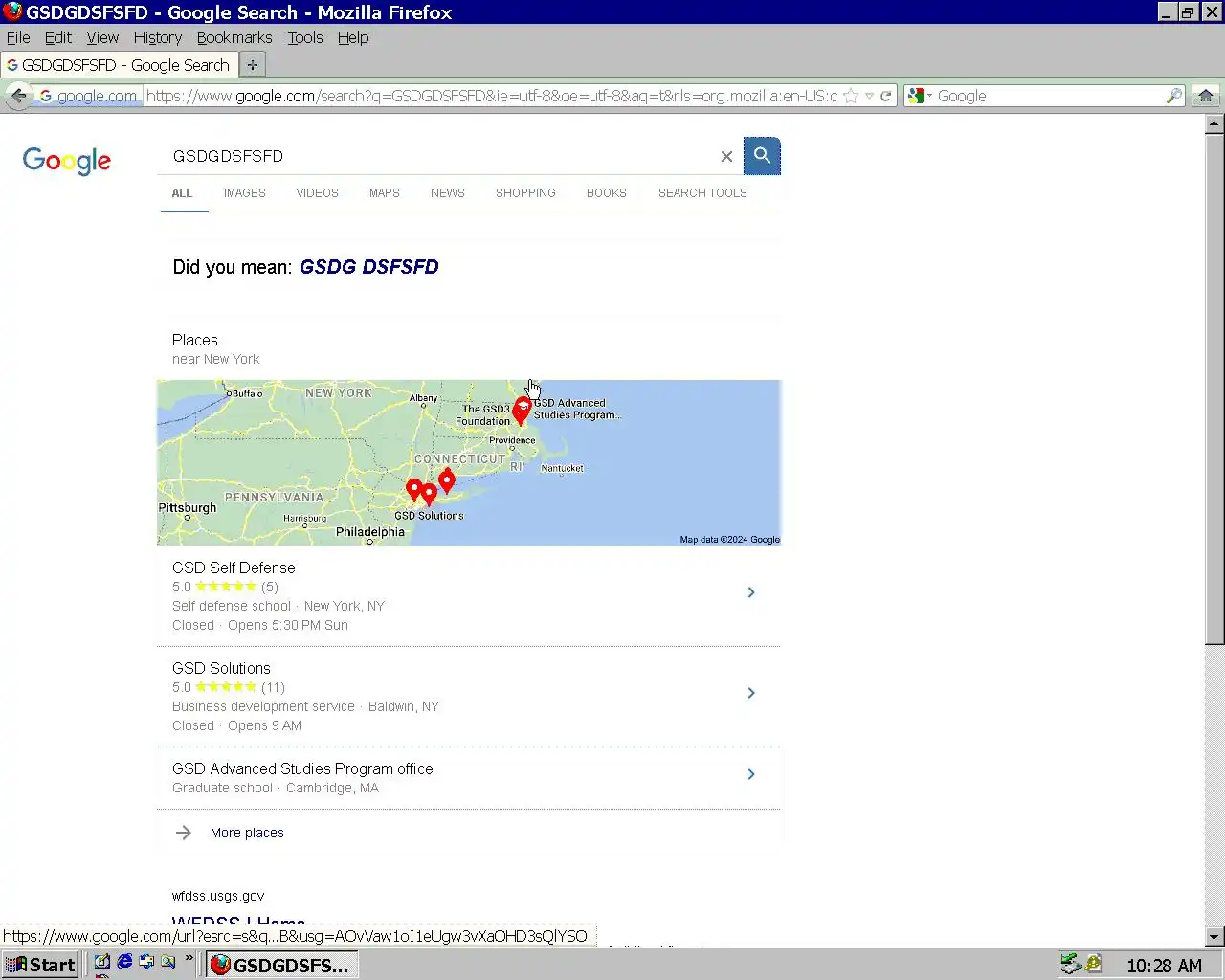Open the GSD Solutions listing
1225x980 pixels.
click(469, 696)
